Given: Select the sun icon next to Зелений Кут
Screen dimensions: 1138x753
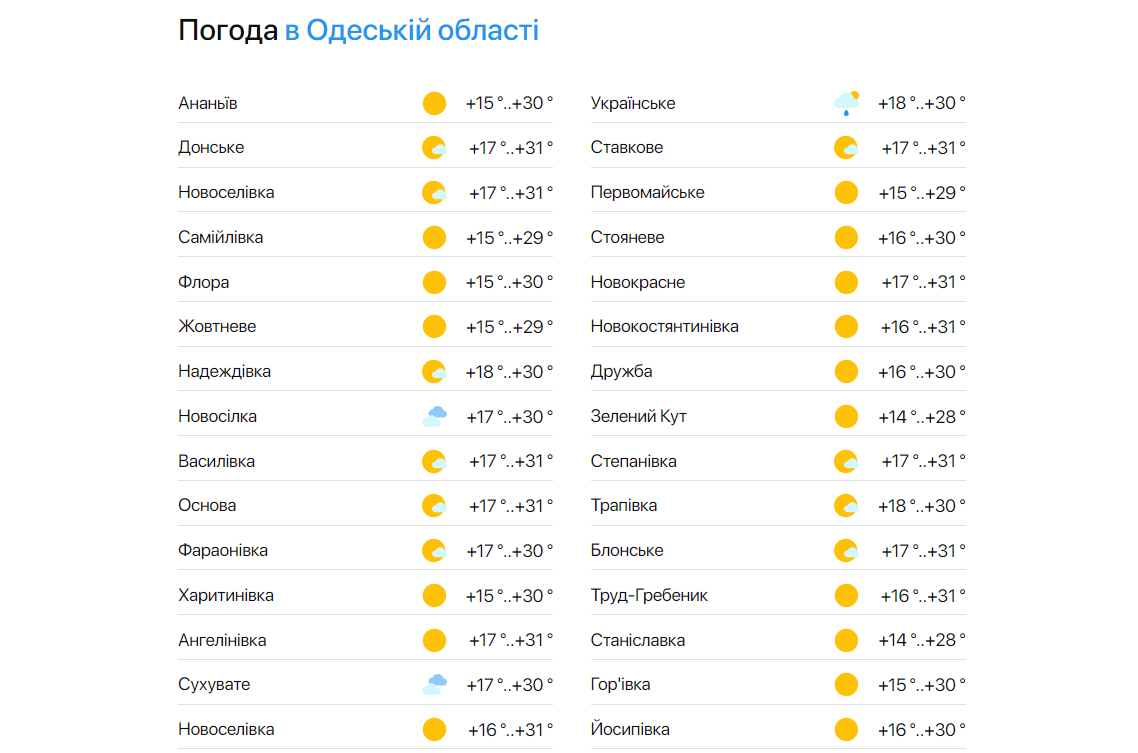Looking at the screenshot, I should pos(847,415).
